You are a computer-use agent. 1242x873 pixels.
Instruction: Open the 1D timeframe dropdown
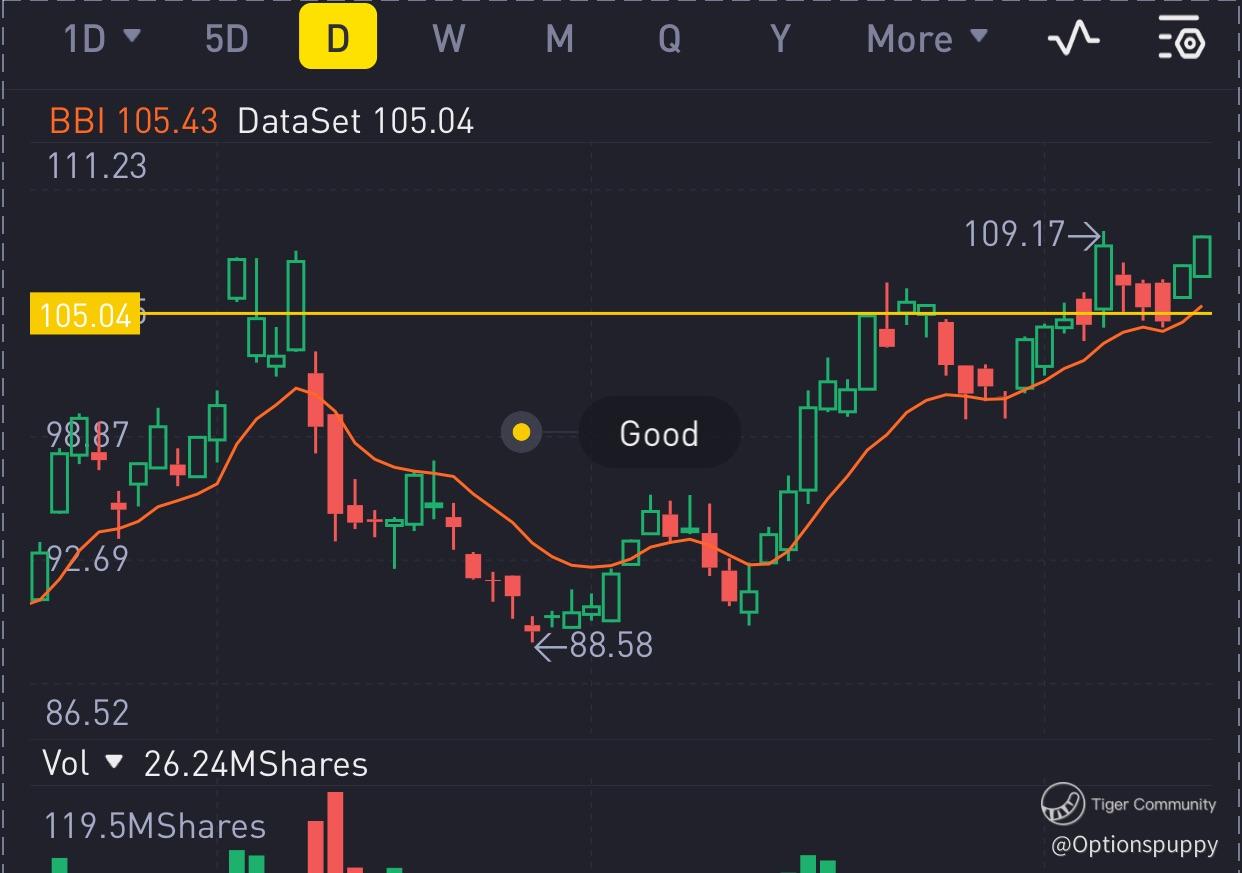(102, 38)
